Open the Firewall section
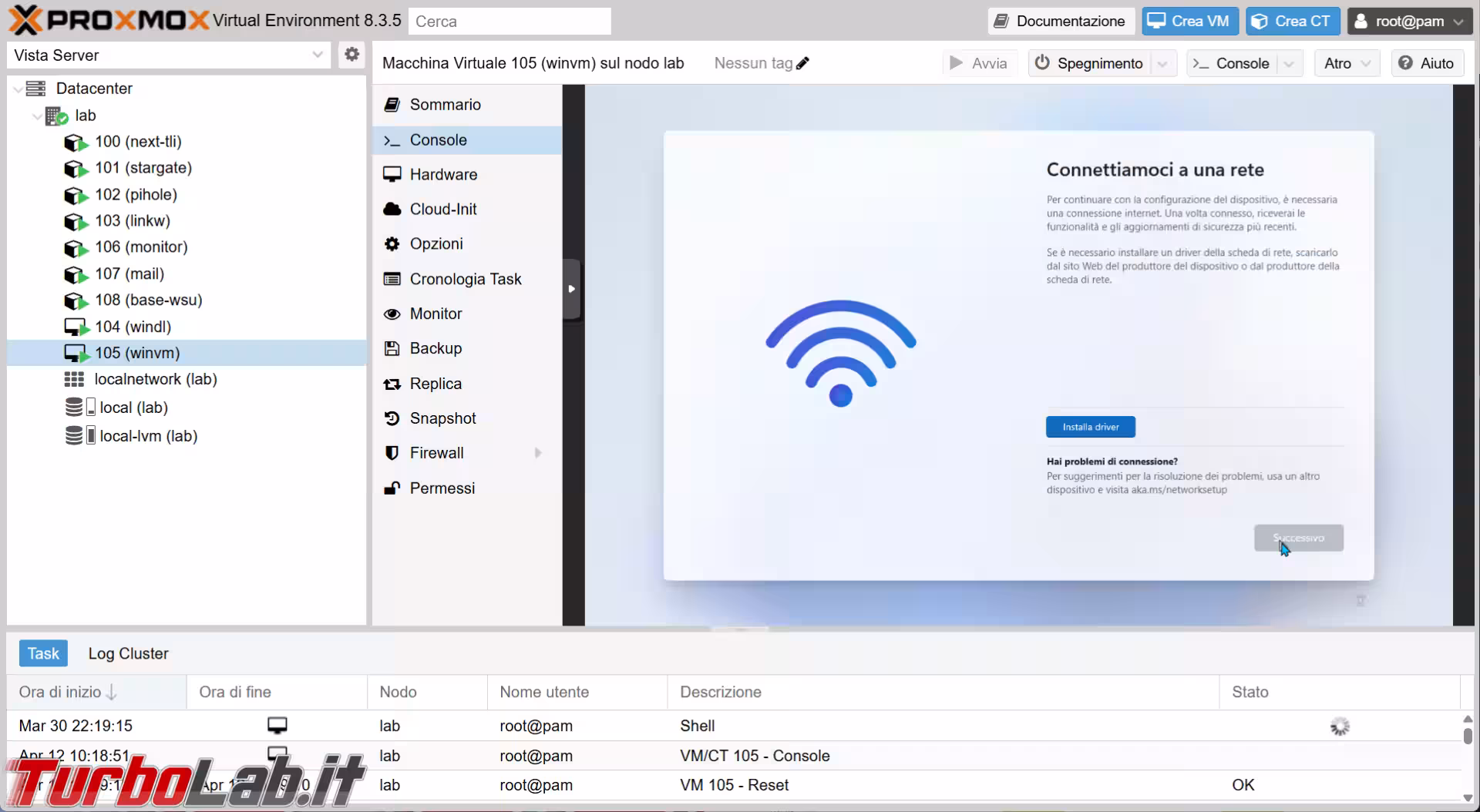 coord(436,453)
